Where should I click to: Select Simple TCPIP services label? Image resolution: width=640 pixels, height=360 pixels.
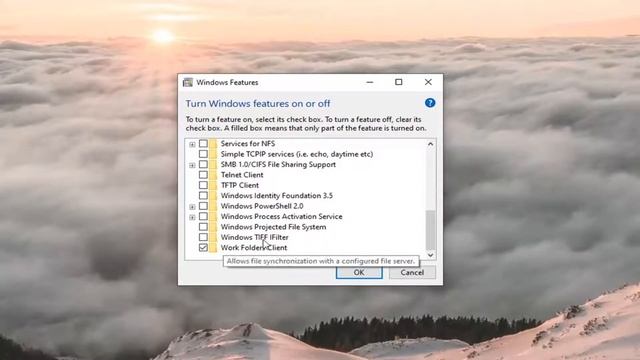(x=297, y=154)
